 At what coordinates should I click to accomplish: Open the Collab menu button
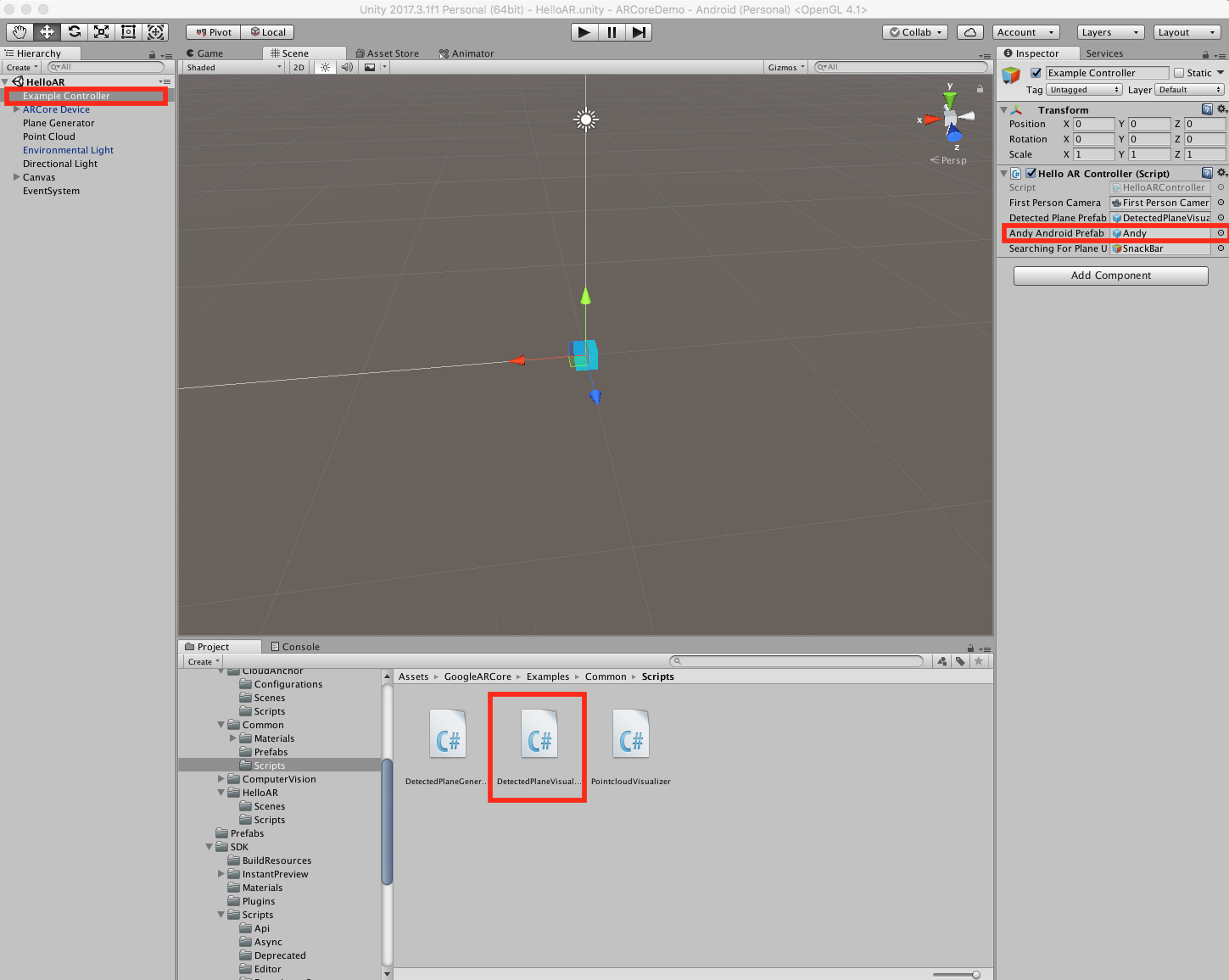point(916,32)
